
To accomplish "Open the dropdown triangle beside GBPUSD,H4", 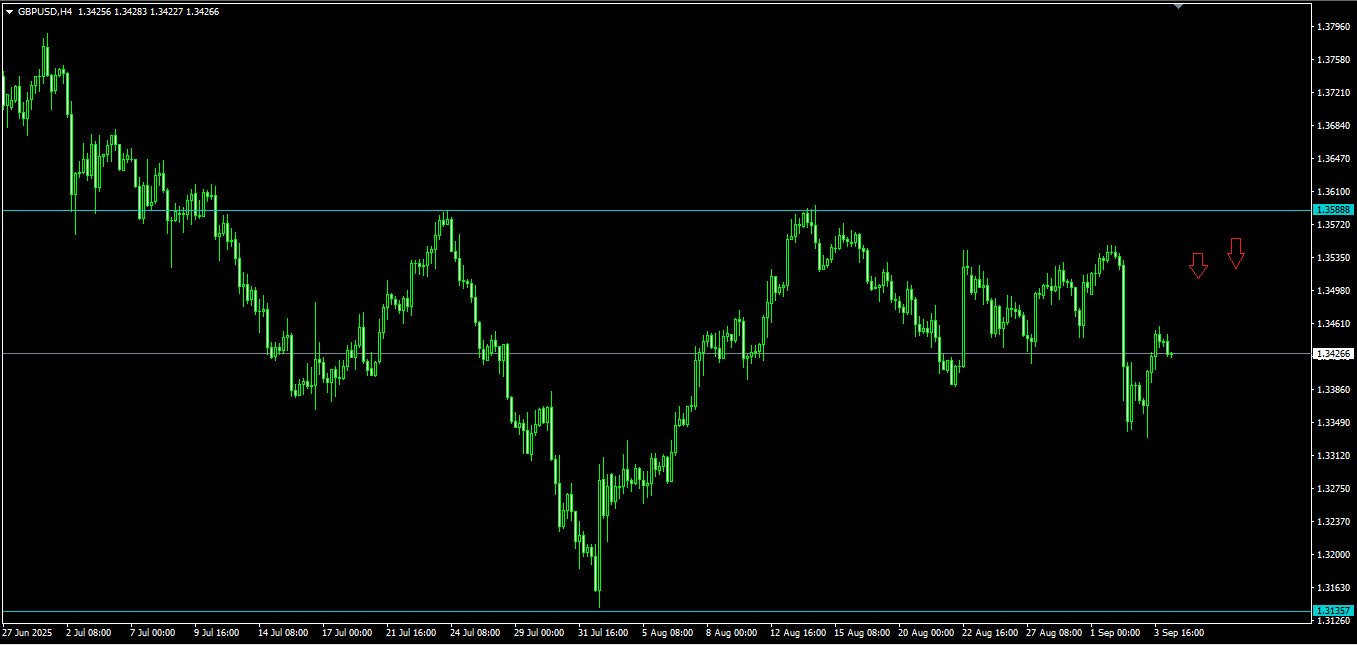I will point(9,12).
